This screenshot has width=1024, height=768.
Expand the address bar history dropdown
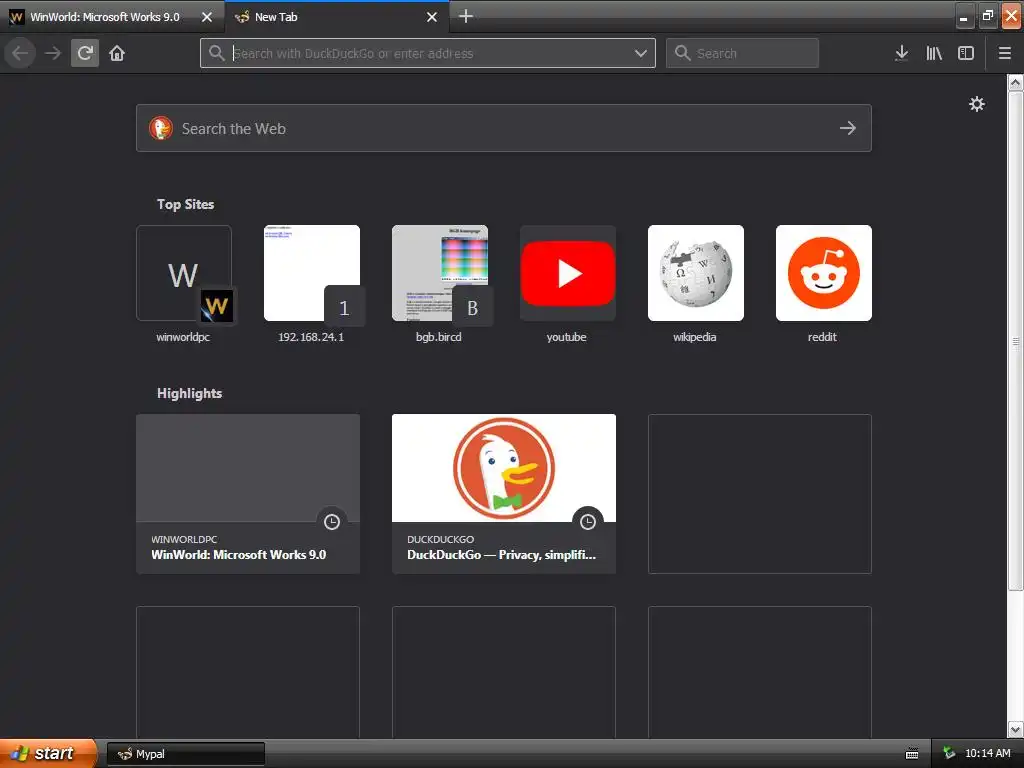tap(641, 53)
